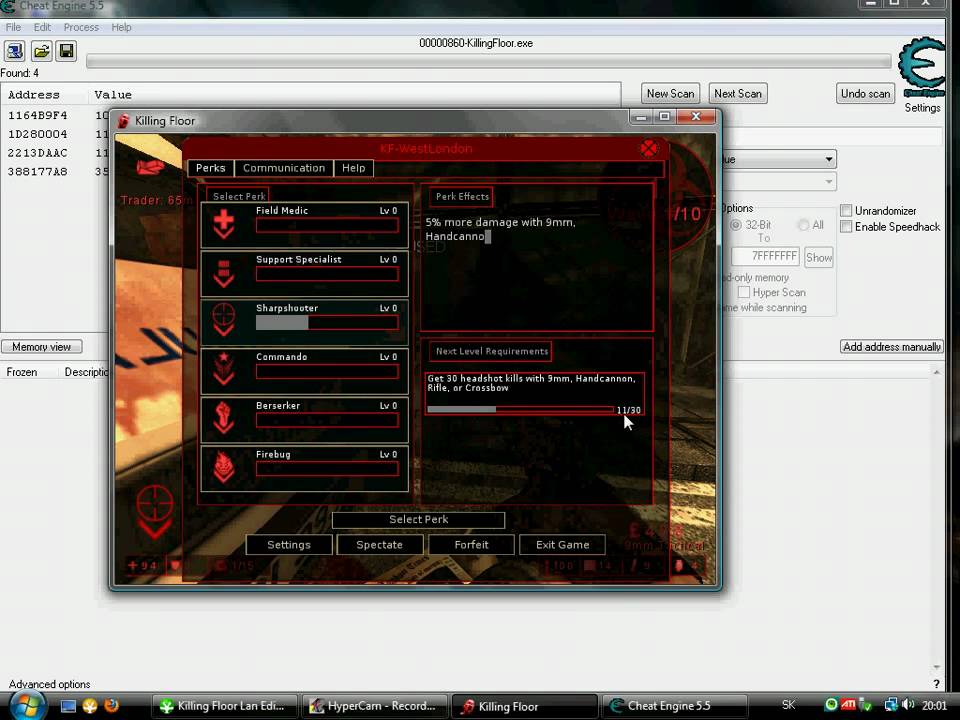Switch to the Help tab in Killing Floor
Screen dimensions: 960x720
coord(353,168)
